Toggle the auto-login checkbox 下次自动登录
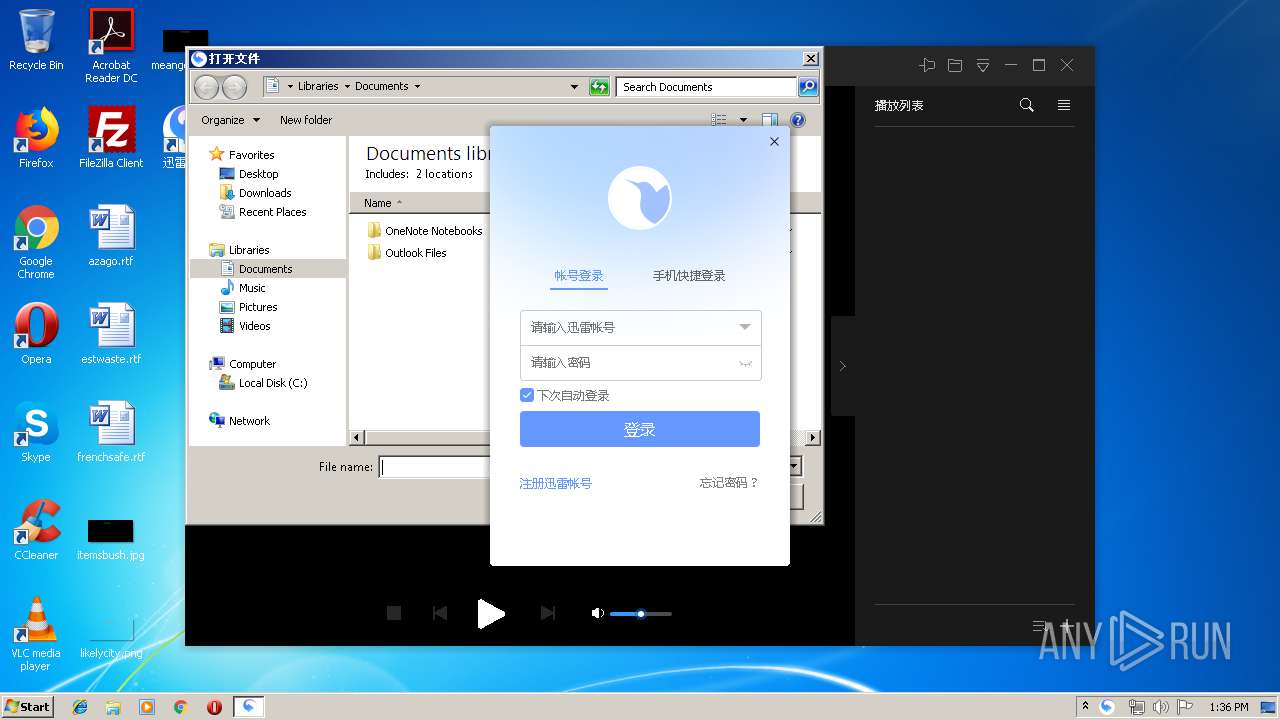The width and height of the screenshot is (1280, 720). [527, 395]
